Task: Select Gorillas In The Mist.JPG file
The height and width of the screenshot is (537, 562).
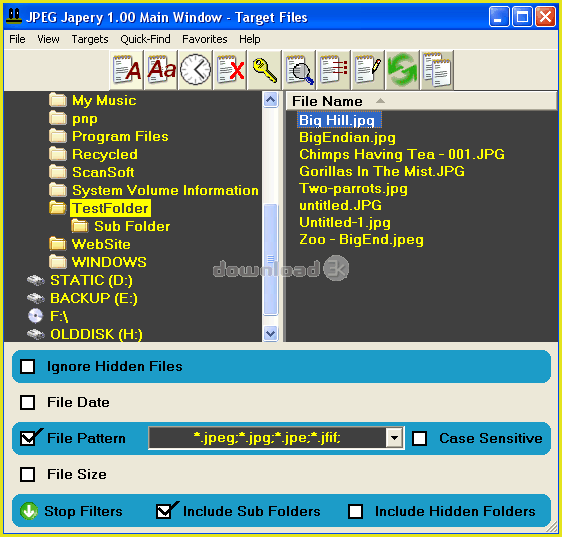Action: pos(382,171)
